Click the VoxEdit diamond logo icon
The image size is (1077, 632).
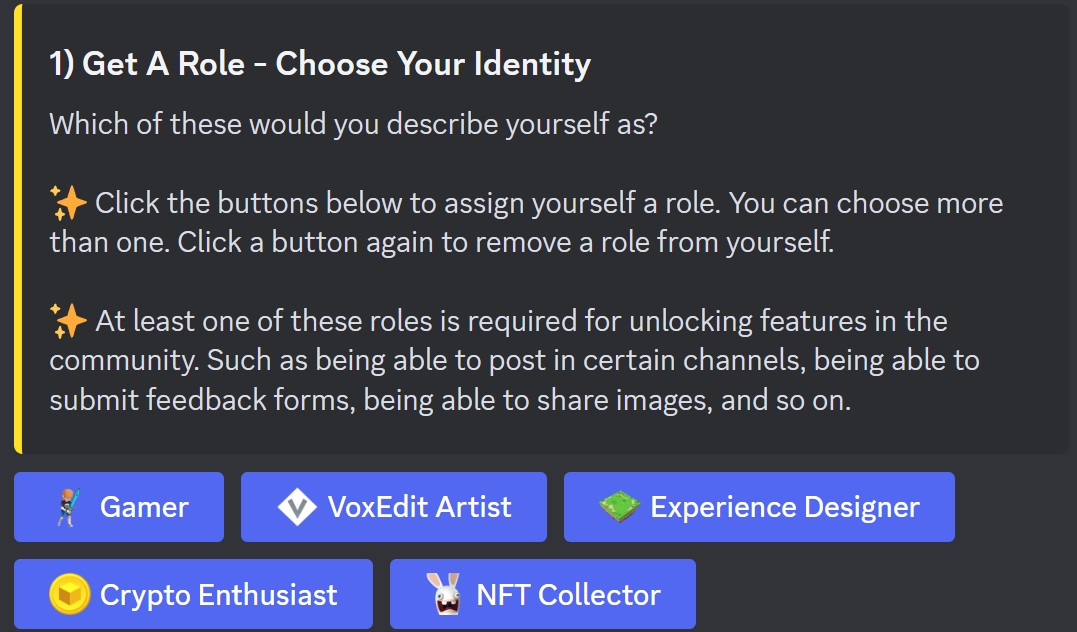[297, 507]
